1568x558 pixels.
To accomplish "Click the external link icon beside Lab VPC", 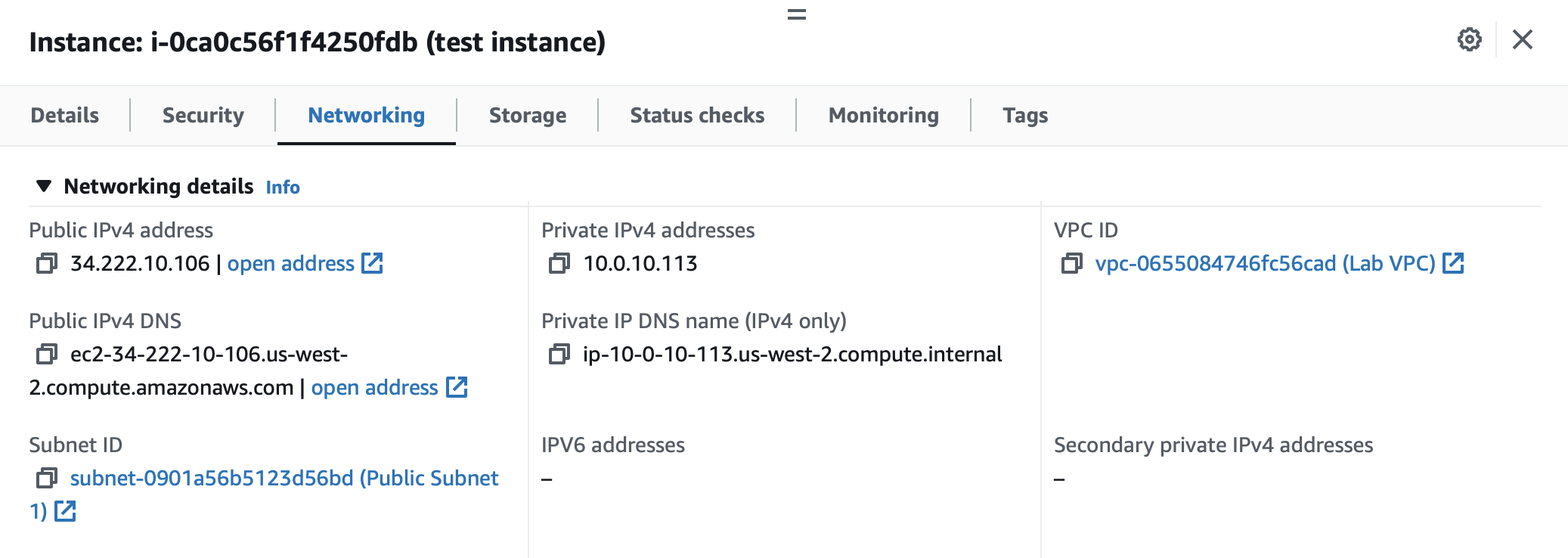I will 1453,263.
